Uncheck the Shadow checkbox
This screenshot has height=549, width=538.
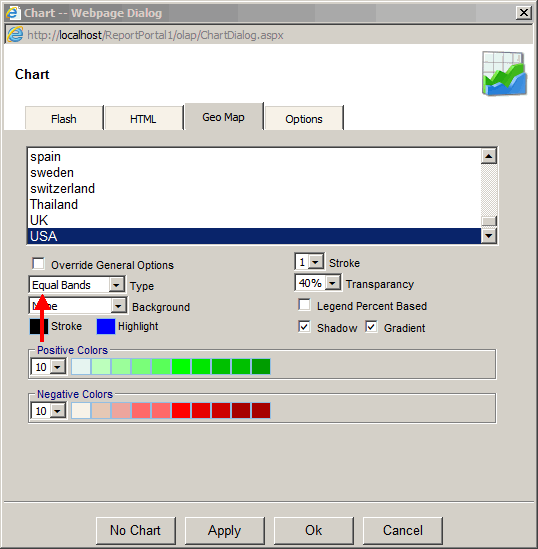pos(304,327)
